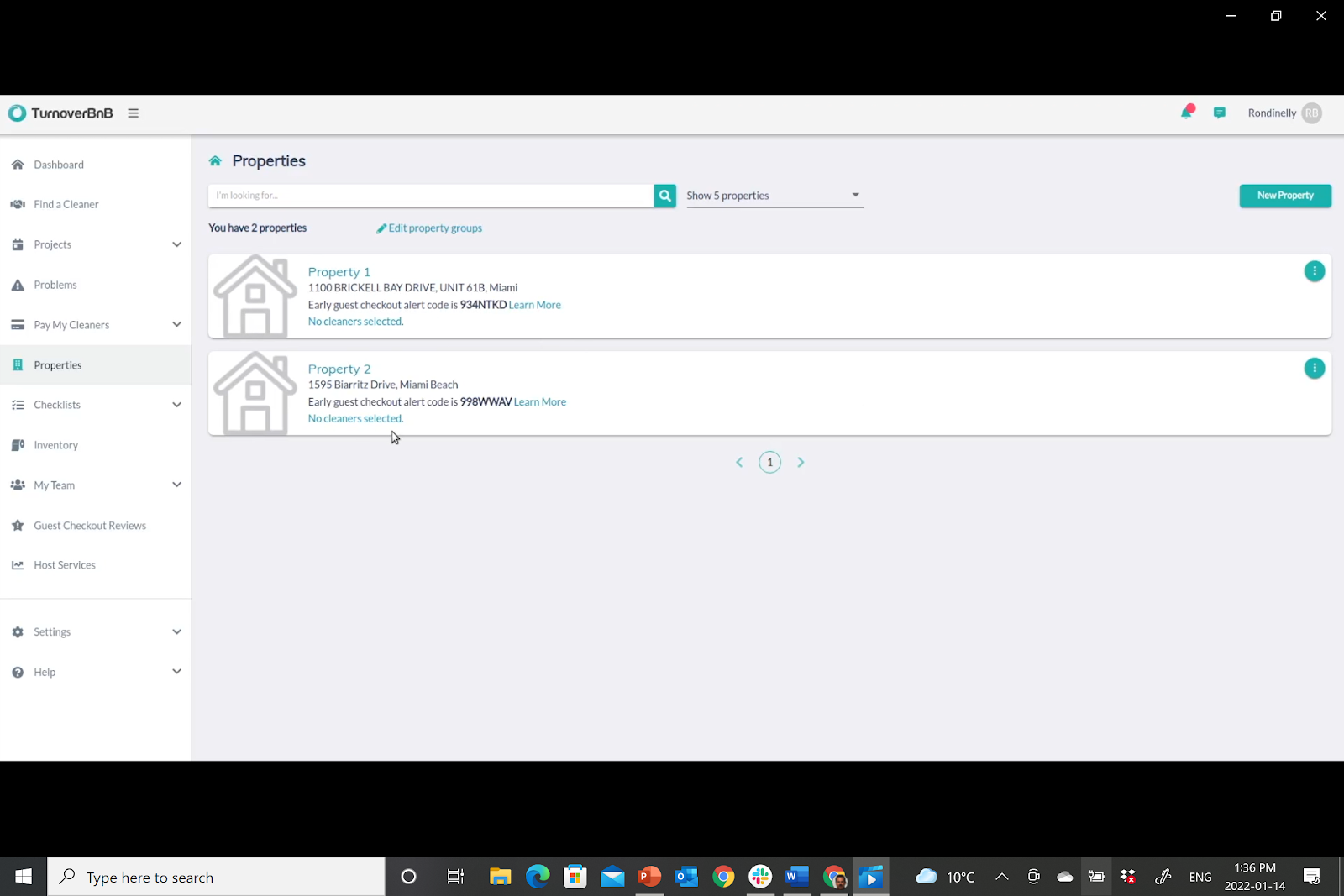
Task: Click the Settings gear icon
Action: pos(18,631)
